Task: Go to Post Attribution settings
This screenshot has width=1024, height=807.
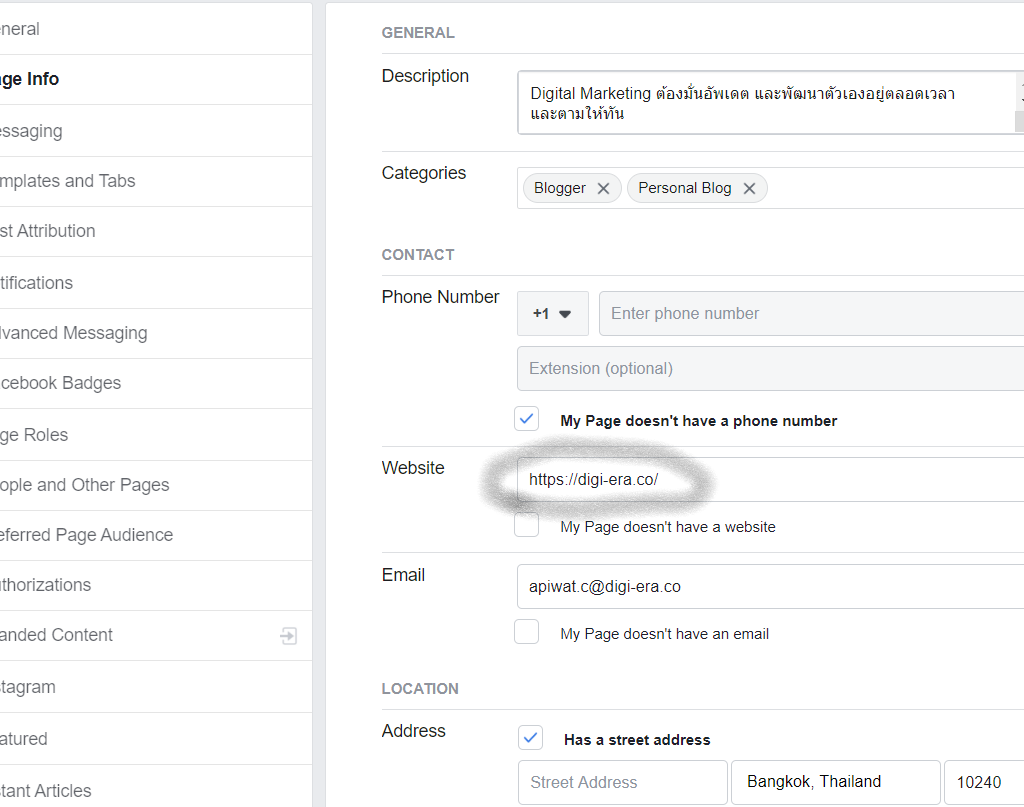Action: [x=48, y=231]
